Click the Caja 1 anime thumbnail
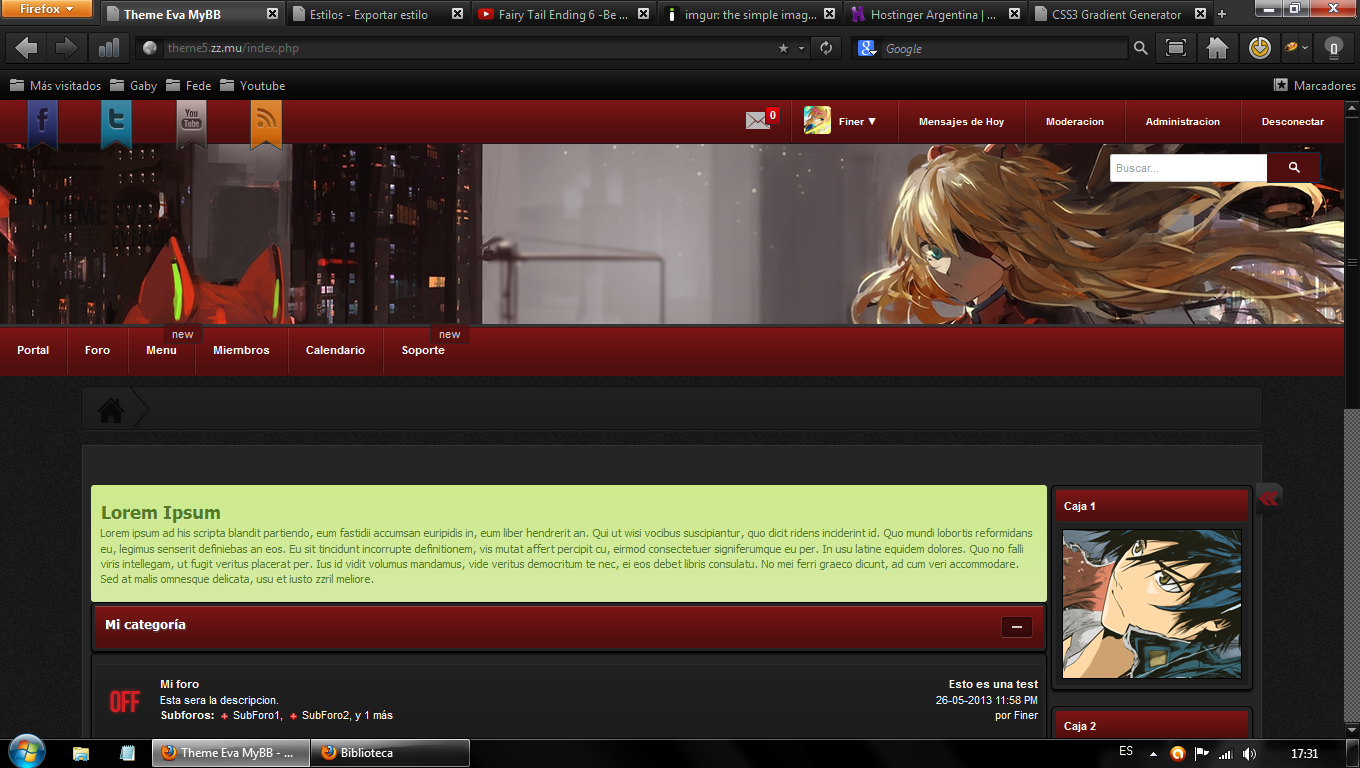The width and height of the screenshot is (1360, 768). tap(1152, 604)
